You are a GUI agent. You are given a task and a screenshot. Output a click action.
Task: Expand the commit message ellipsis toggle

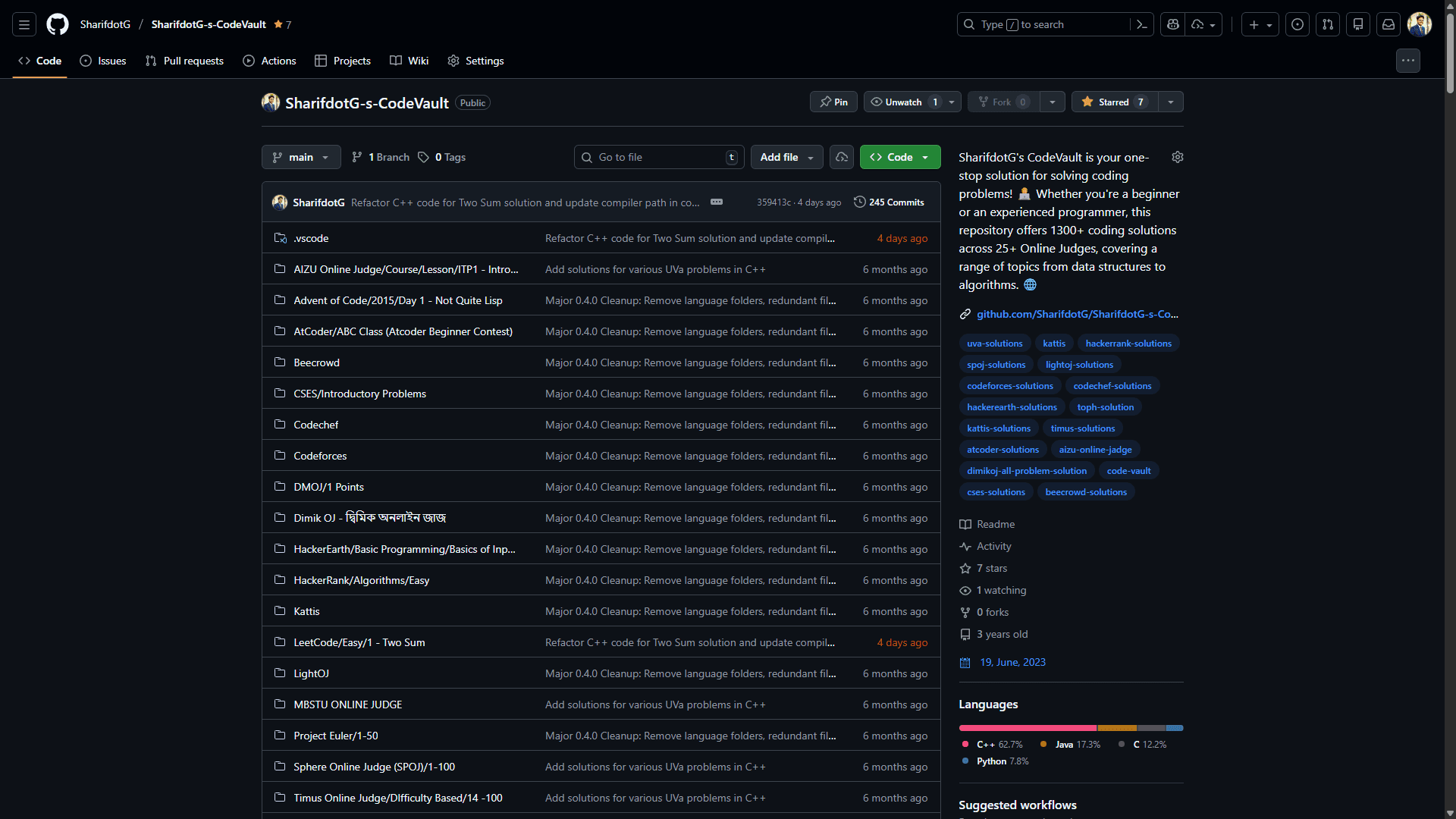[716, 202]
